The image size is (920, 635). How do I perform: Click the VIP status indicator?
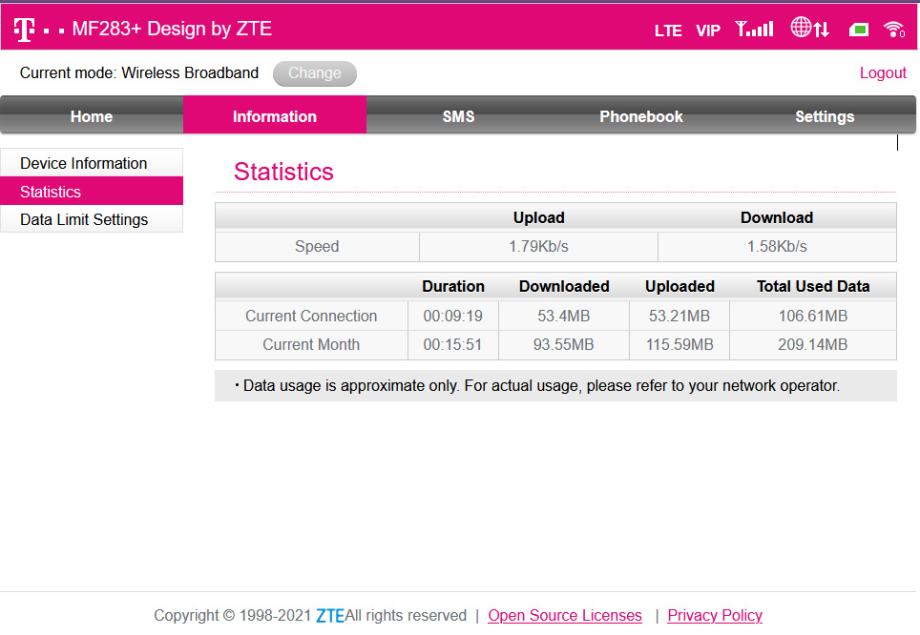point(708,24)
